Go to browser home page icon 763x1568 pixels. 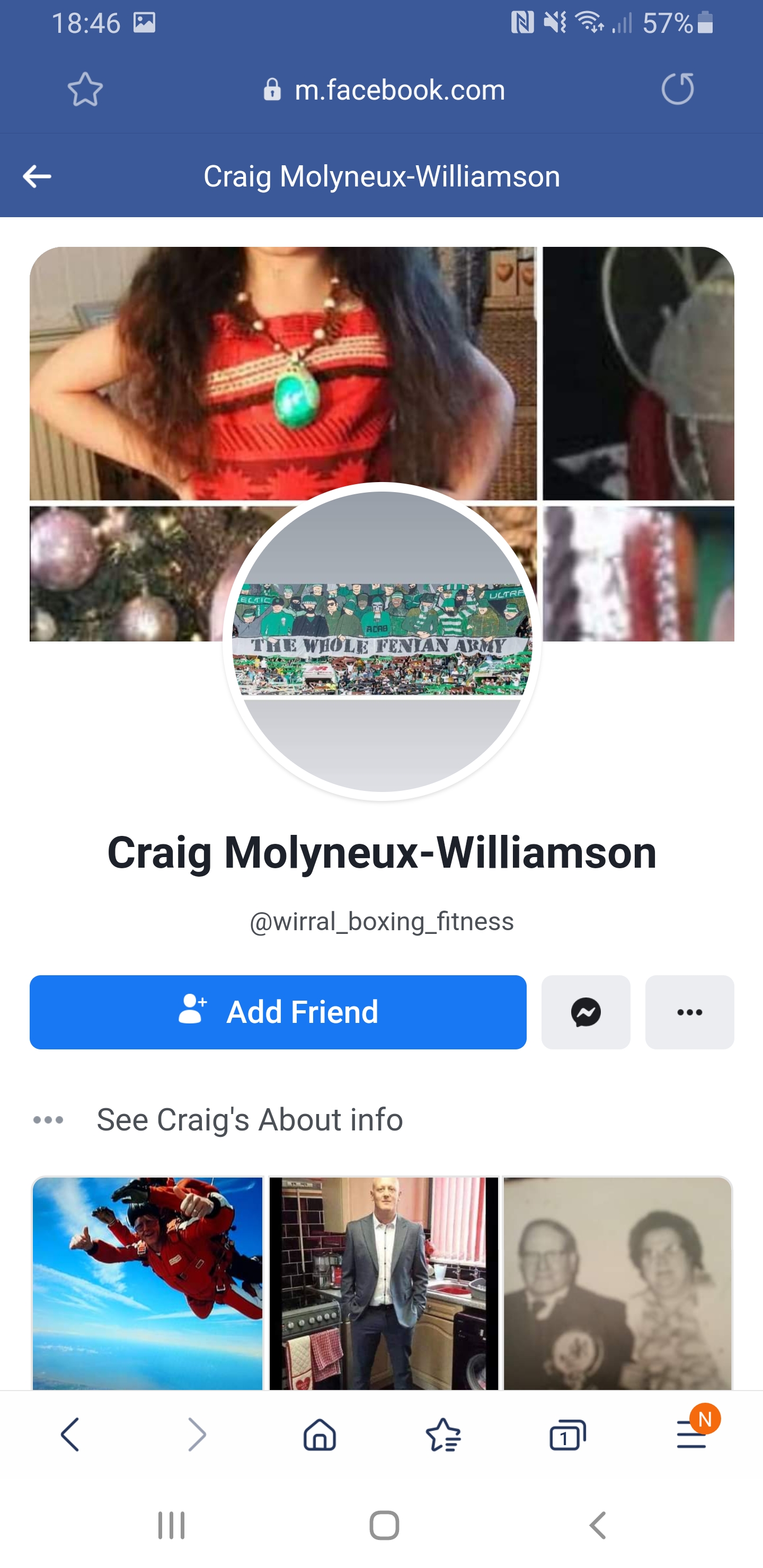coord(320,1435)
